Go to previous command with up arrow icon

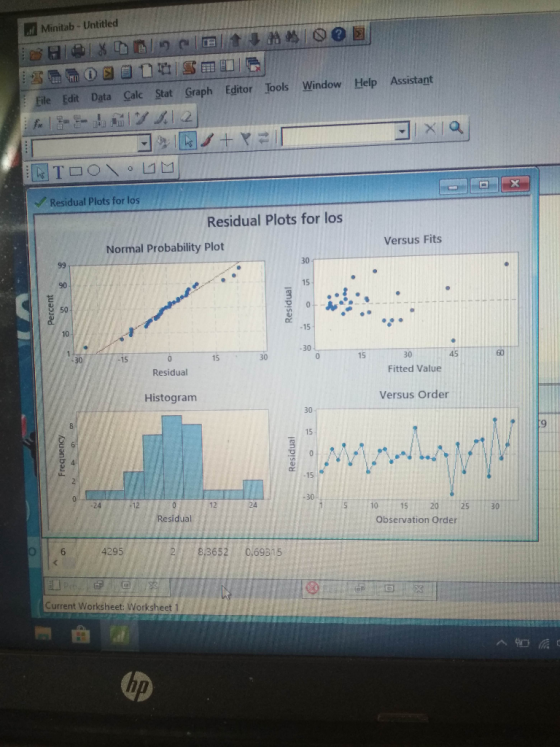pos(235,41)
